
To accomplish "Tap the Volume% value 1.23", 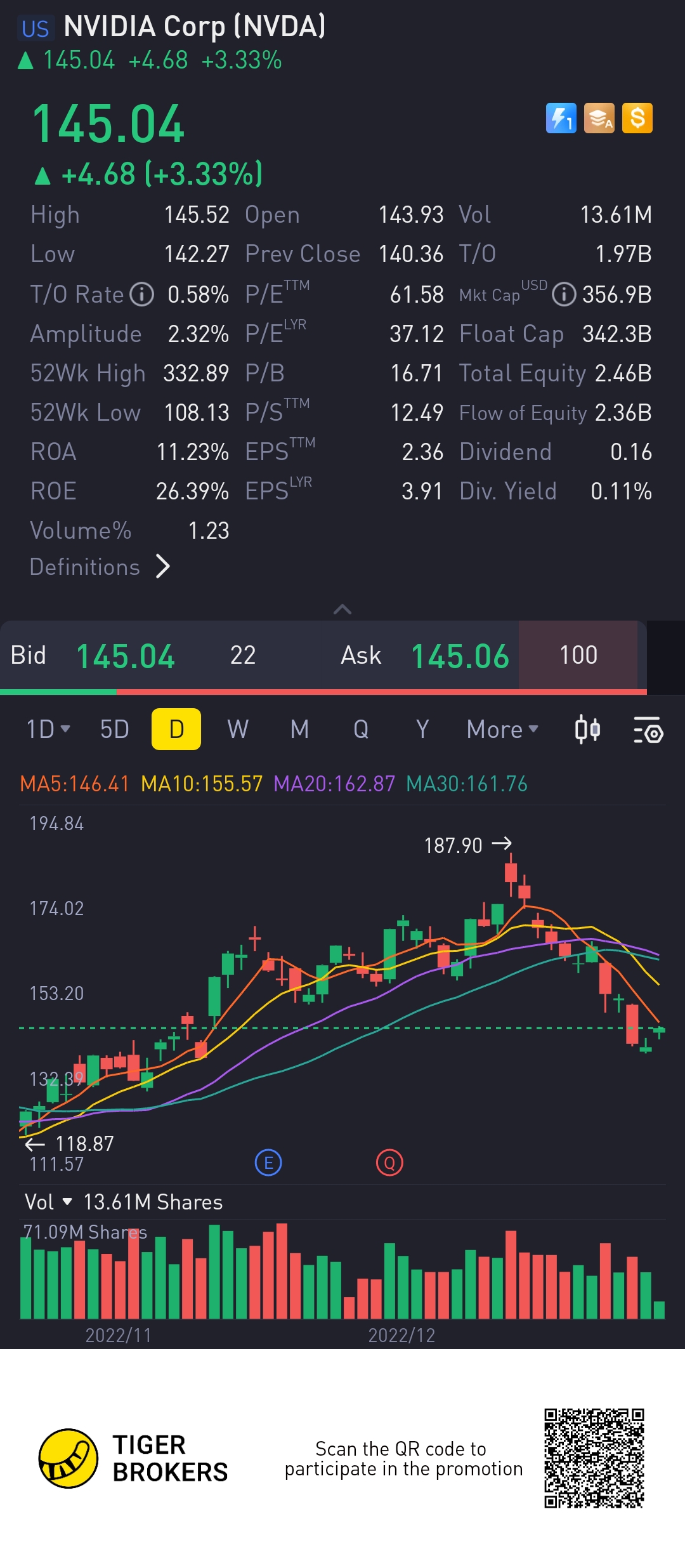I will [209, 530].
